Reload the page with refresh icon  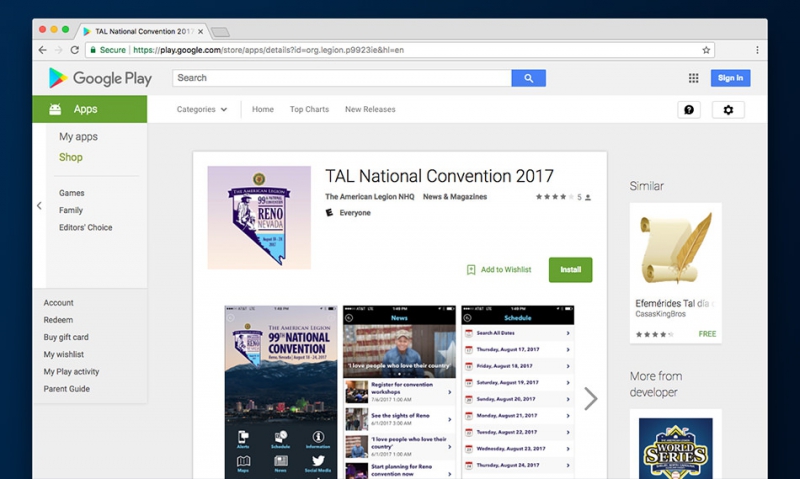click(74, 50)
